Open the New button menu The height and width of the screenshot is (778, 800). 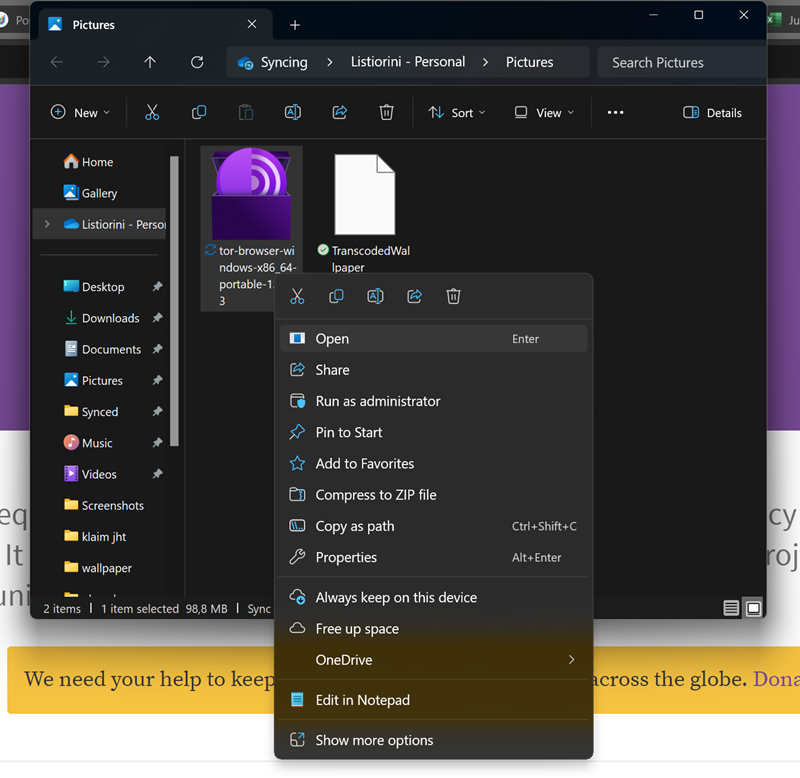point(81,113)
